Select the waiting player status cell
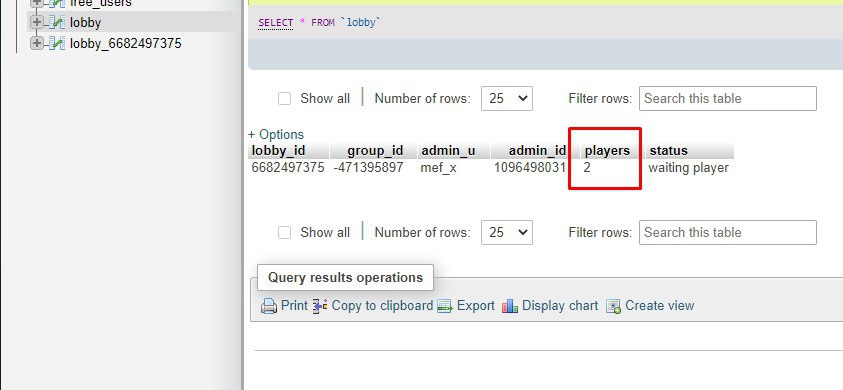843x390 pixels. point(689,168)
